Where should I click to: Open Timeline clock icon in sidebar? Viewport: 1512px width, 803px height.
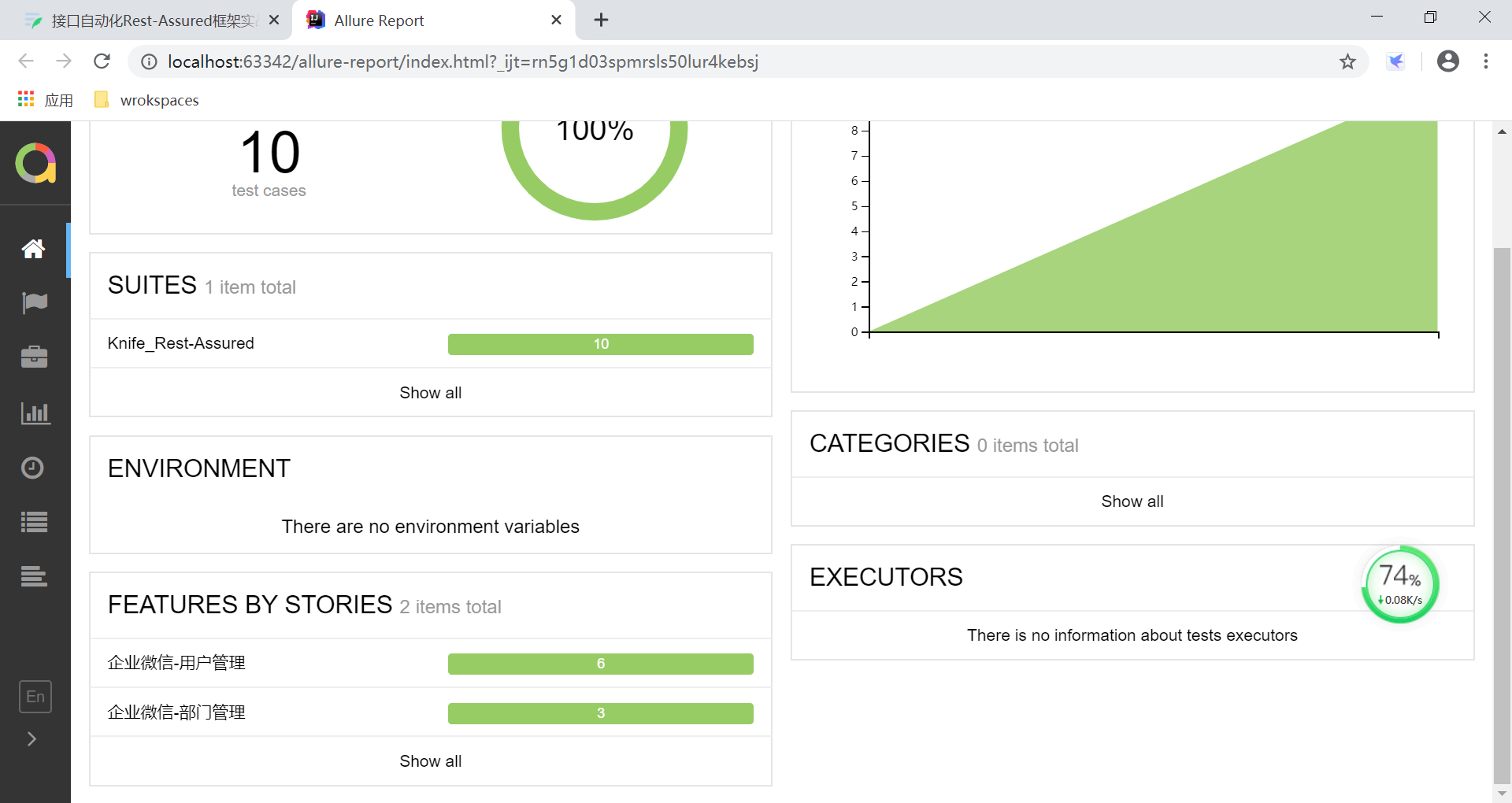click(x=33, y=468)
